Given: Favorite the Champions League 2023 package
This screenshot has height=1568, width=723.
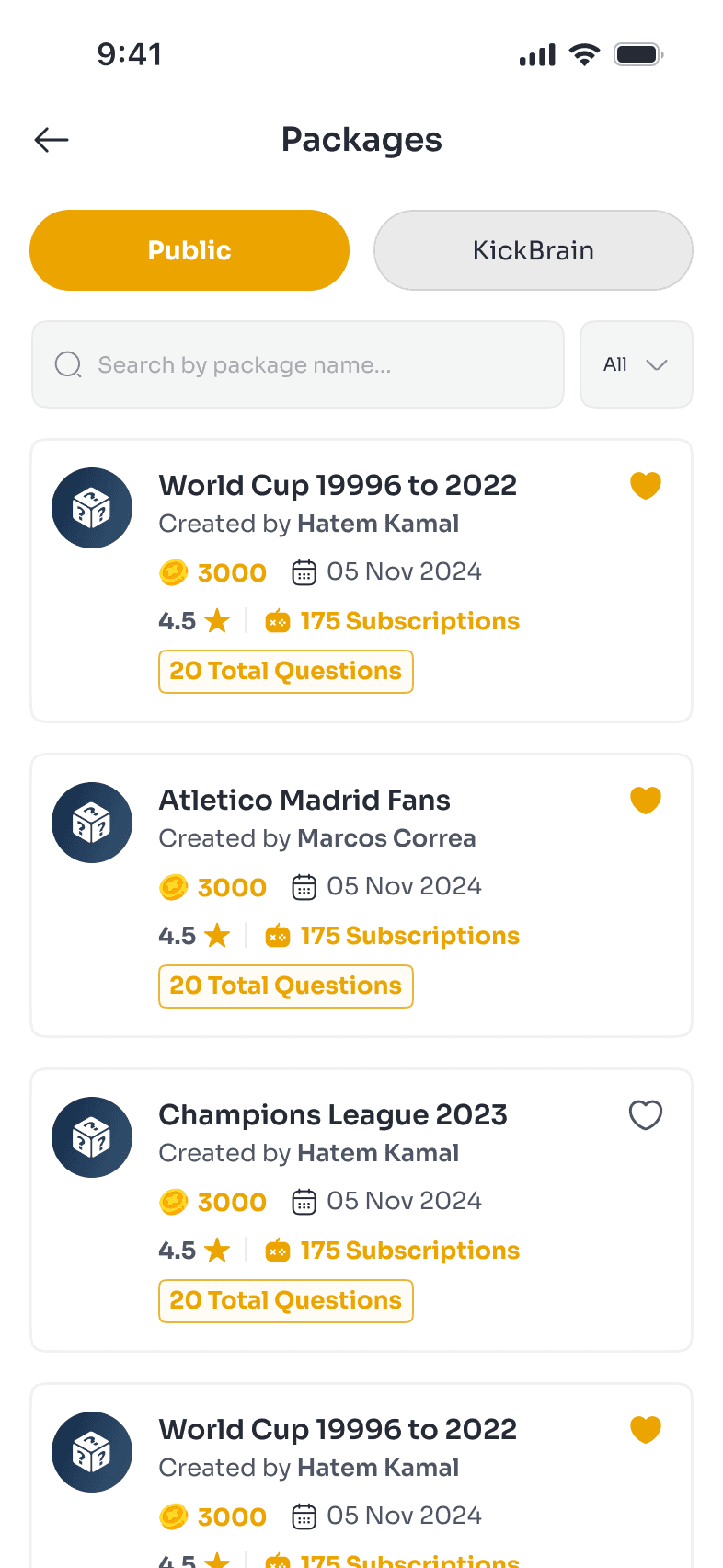Looking at the screenshot, I should (x=646, y=1115).
